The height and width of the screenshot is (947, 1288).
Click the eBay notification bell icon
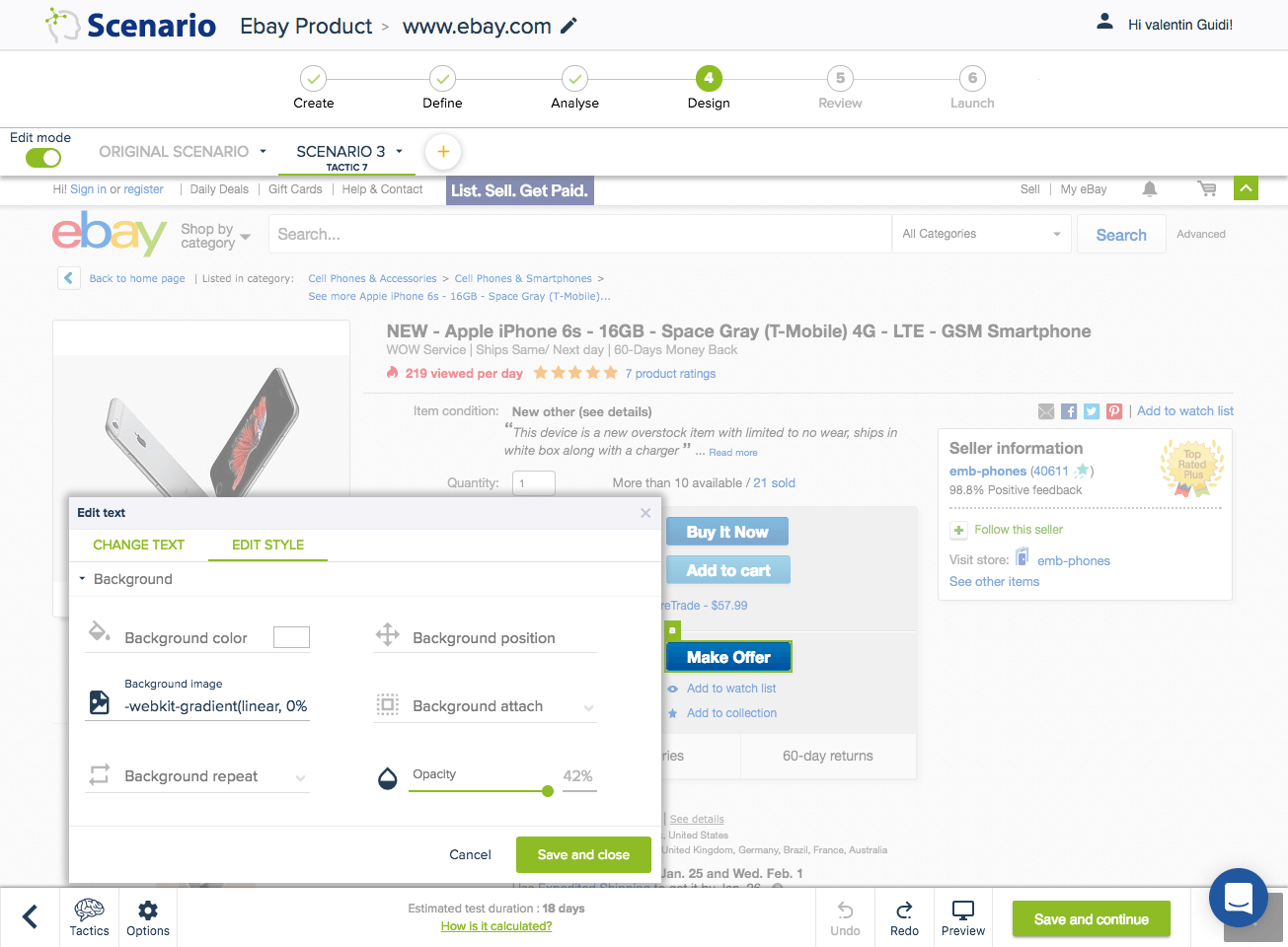click(x=1150, y=188)
